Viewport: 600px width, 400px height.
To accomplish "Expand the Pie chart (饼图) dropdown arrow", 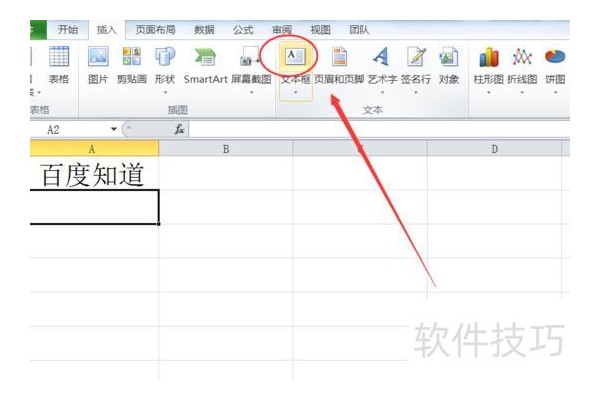I will pyautogui.click(x=555, y=93).
